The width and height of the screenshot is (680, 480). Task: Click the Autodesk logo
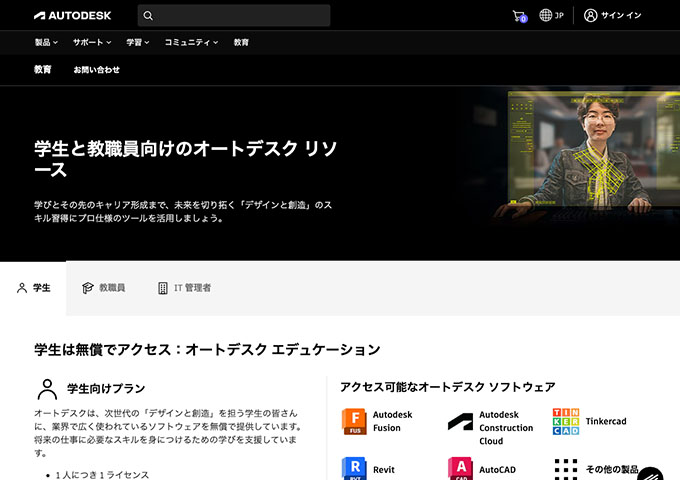(x=72, y=16)
